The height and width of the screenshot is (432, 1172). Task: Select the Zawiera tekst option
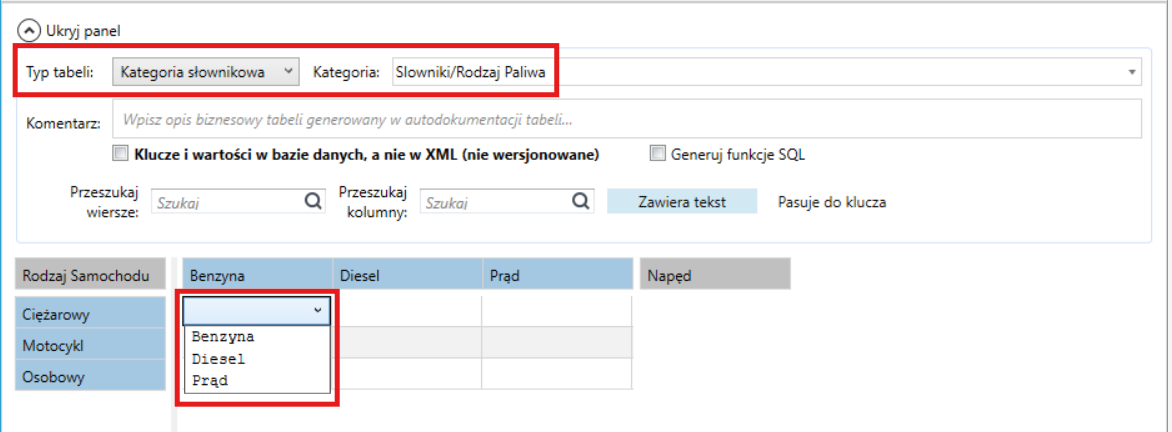[x=682, y=202]
